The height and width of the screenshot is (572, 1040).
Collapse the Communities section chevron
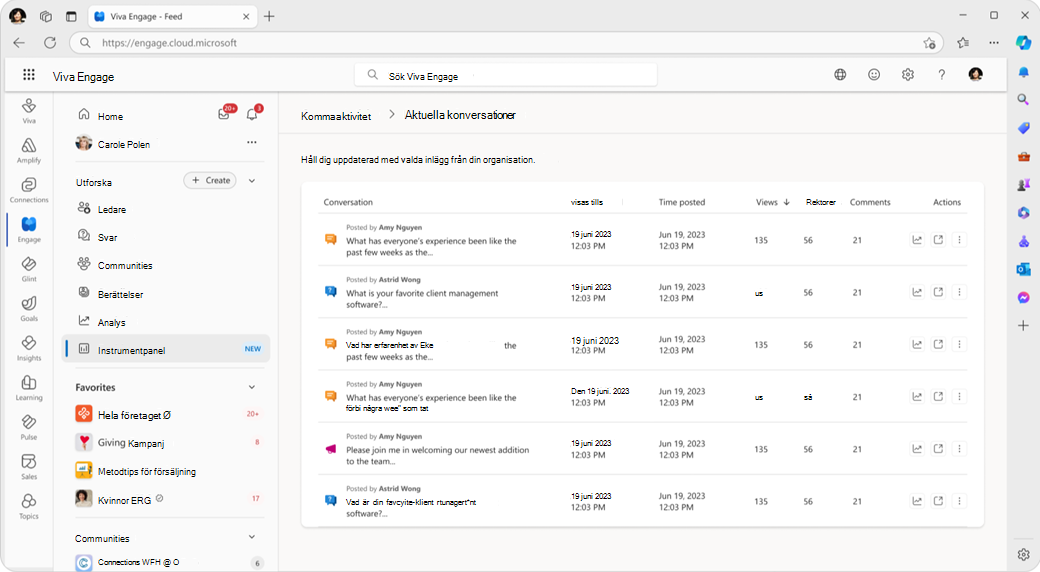pyautogui.click(x=252, y=537)
